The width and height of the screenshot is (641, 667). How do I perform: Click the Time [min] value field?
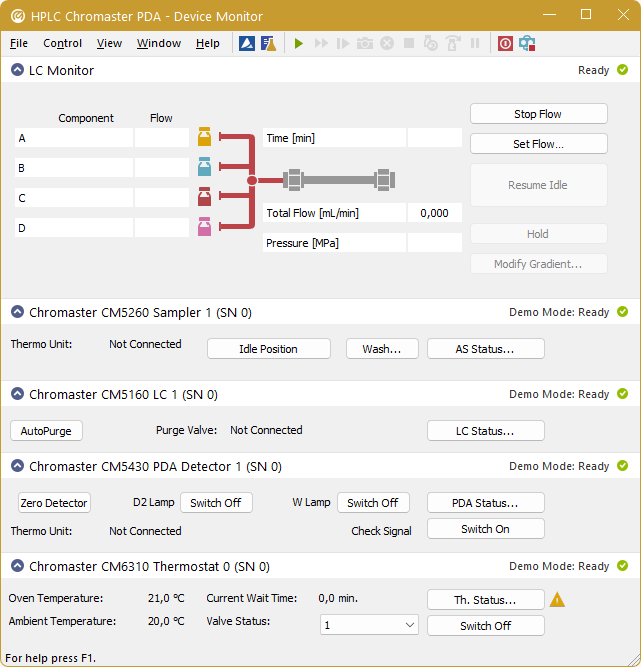[435, 138]
